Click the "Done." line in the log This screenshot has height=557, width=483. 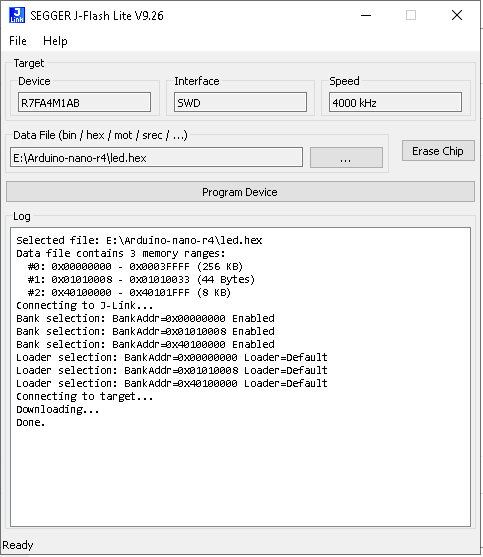coord(31,422)
